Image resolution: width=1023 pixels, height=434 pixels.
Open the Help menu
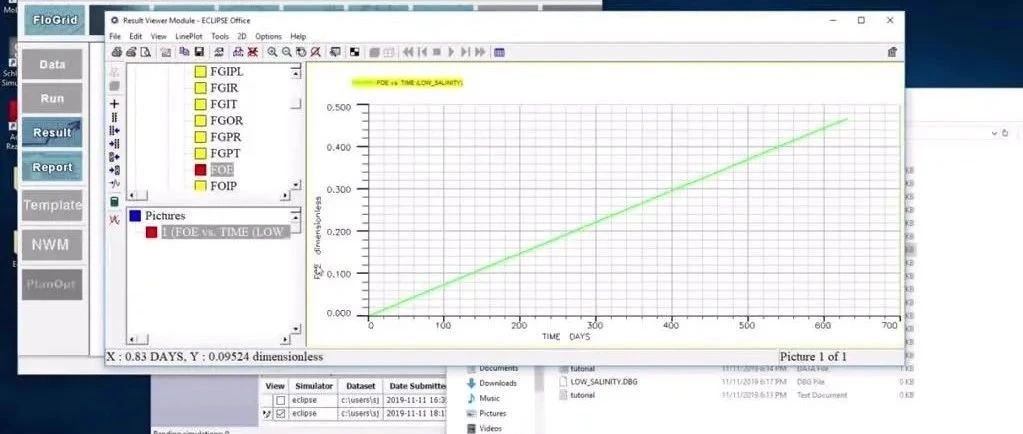[x=298, y=37]
